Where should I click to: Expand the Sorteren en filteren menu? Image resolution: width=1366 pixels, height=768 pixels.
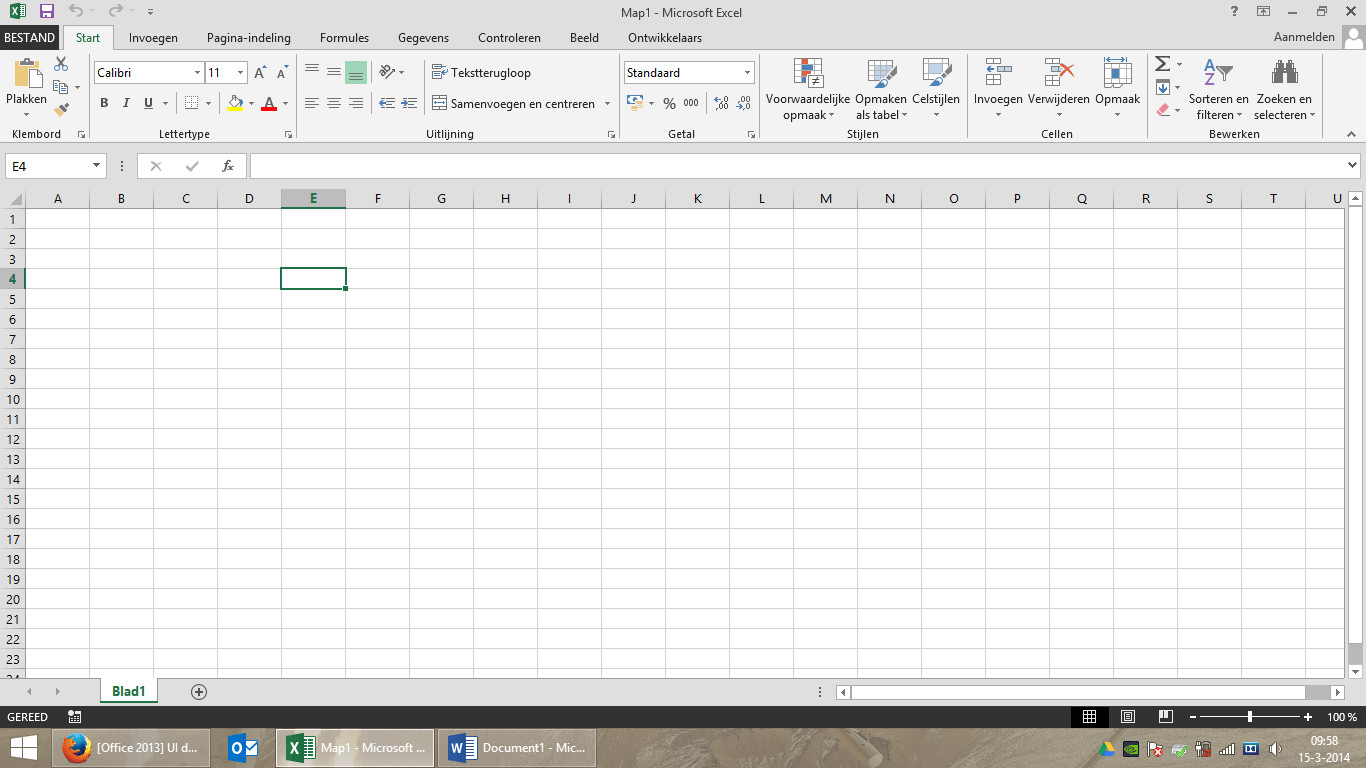pos(1218,89)
